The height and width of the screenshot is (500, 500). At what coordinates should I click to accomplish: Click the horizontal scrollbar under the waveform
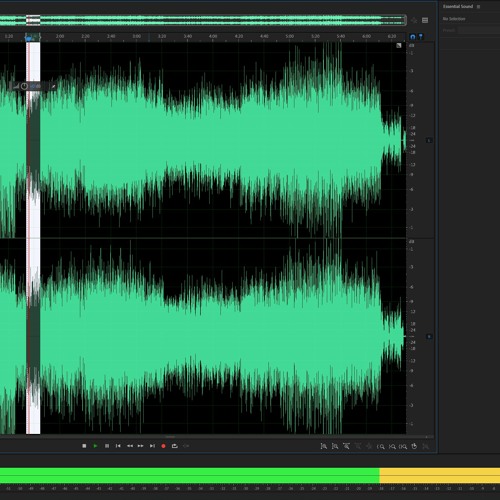point(216,437)
